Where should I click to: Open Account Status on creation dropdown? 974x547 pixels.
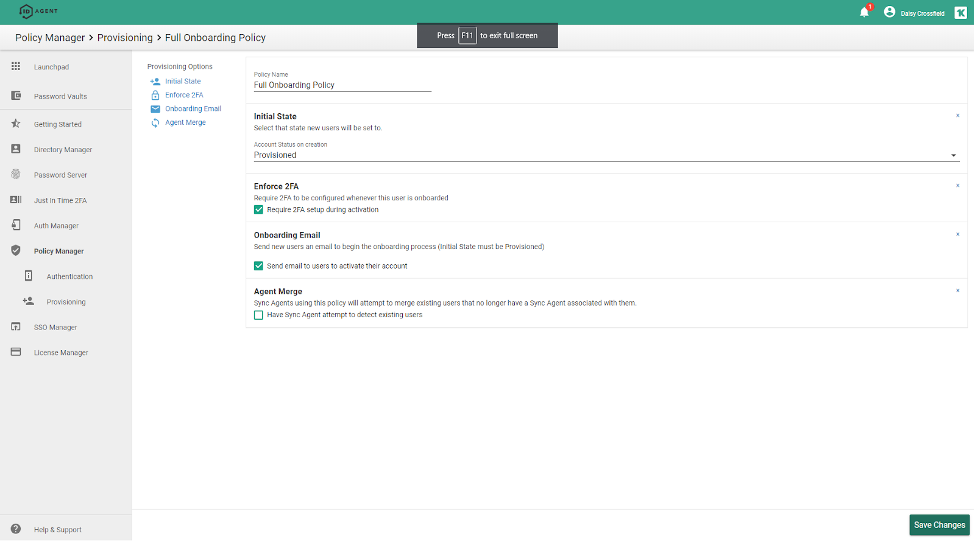(x=606, y=155)
